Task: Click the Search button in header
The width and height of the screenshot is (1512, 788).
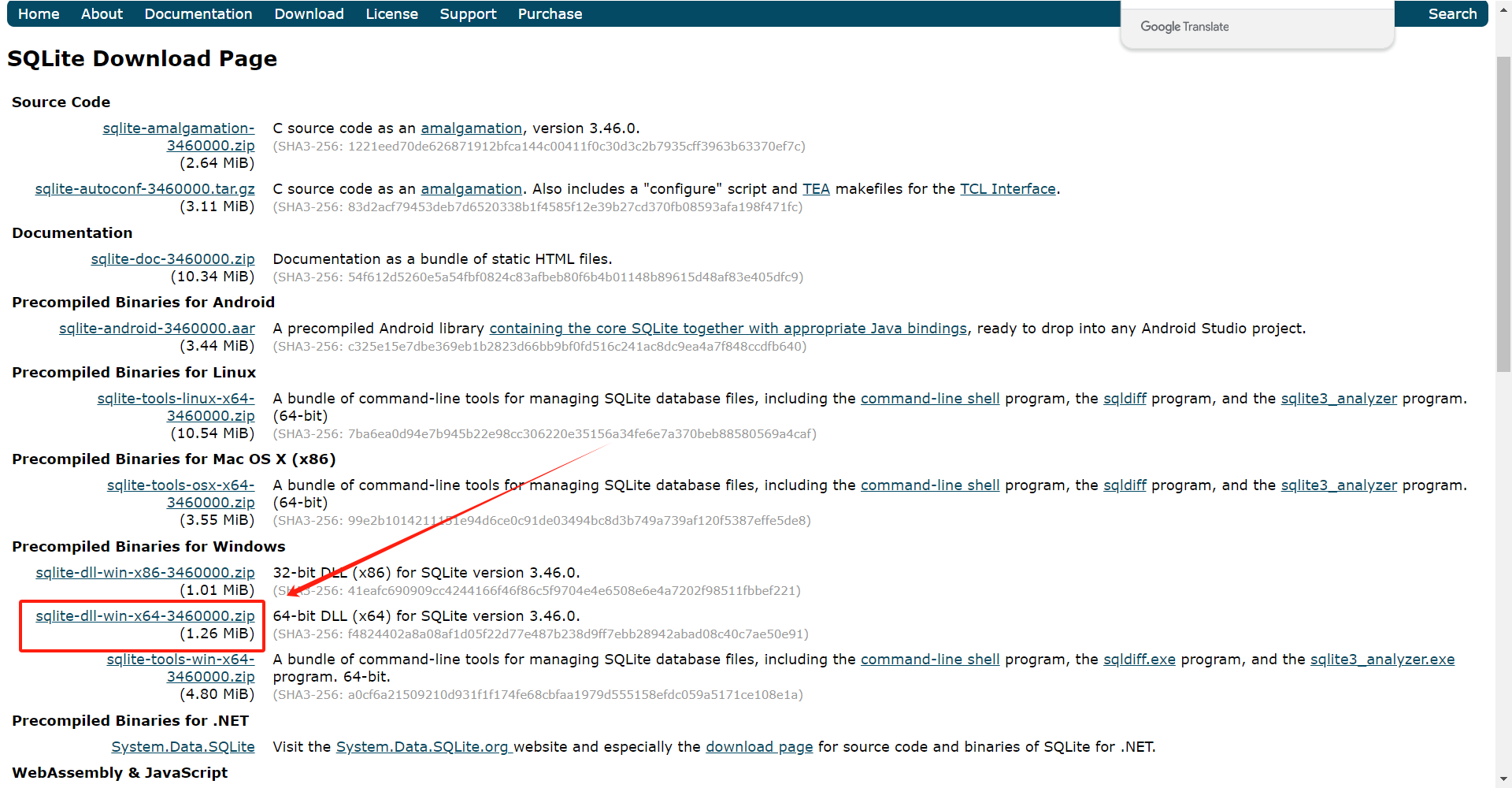Action: click(1452, 14)
